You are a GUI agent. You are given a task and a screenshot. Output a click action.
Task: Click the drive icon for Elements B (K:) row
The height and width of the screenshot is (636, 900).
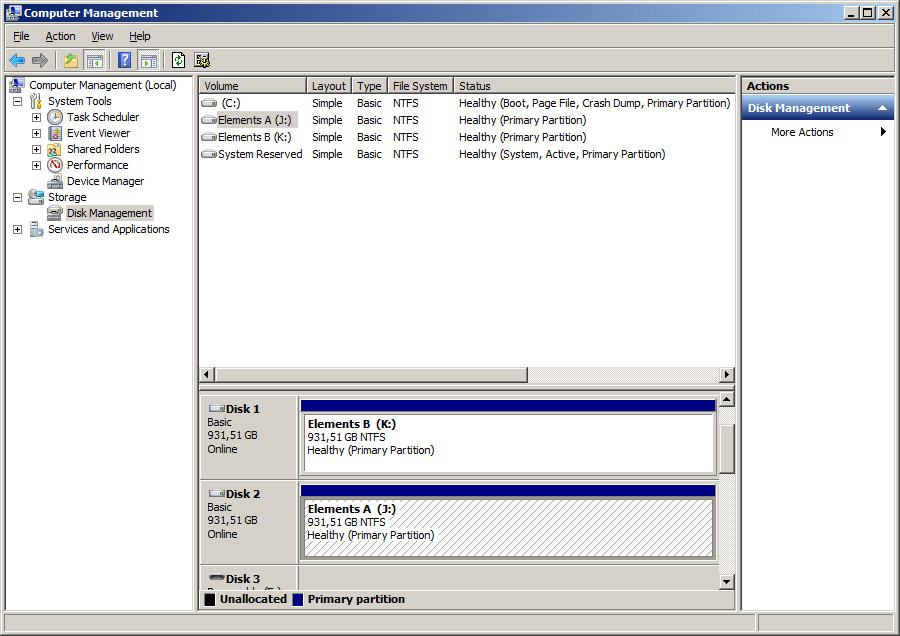(209, 137)
